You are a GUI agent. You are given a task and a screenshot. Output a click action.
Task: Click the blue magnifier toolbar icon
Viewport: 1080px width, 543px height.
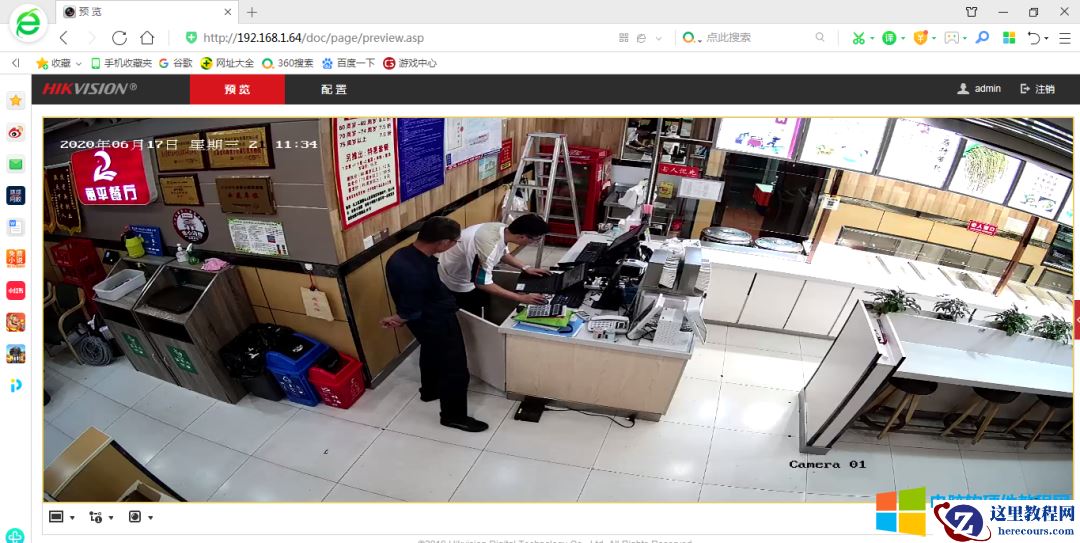[983, 37]
